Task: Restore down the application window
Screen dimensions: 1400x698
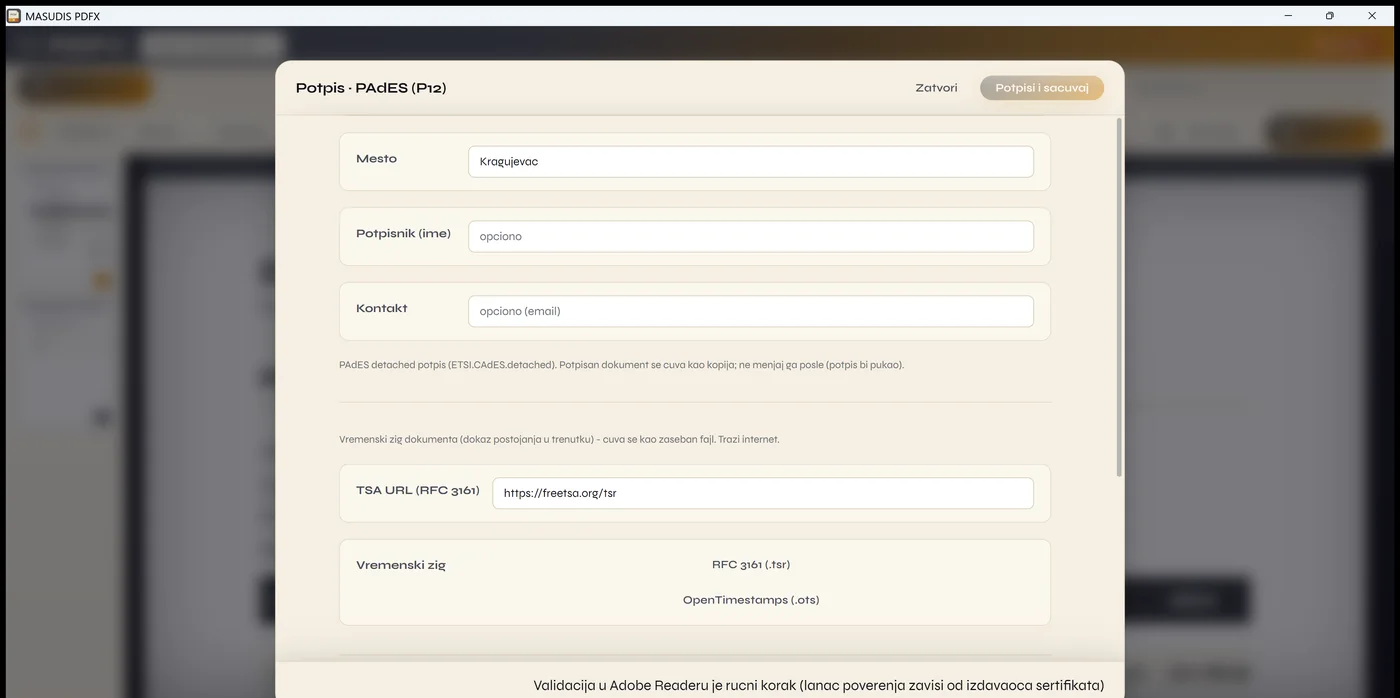Action: pos(1329,16)
